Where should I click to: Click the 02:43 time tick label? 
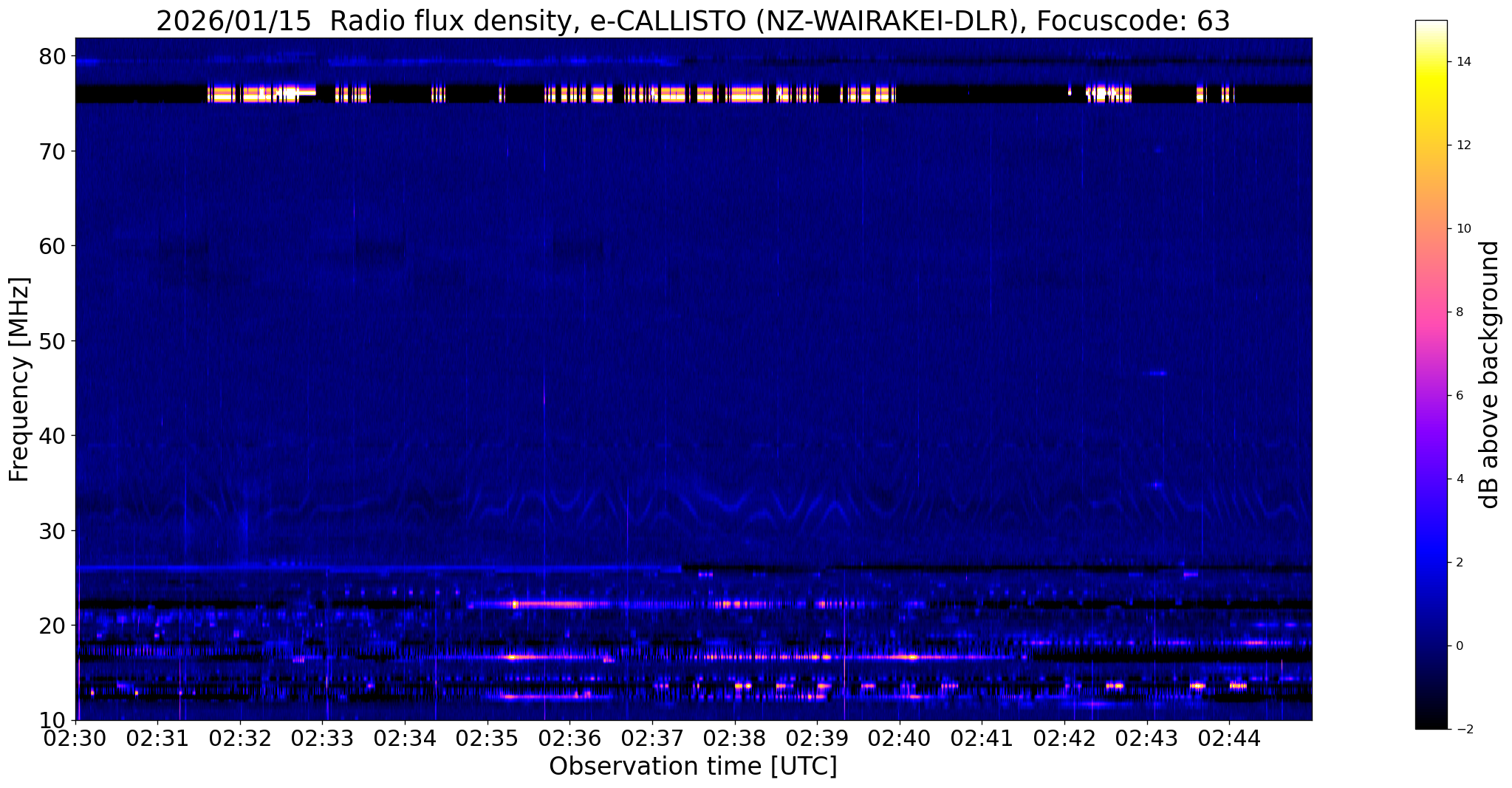[x=1147, y=739]
